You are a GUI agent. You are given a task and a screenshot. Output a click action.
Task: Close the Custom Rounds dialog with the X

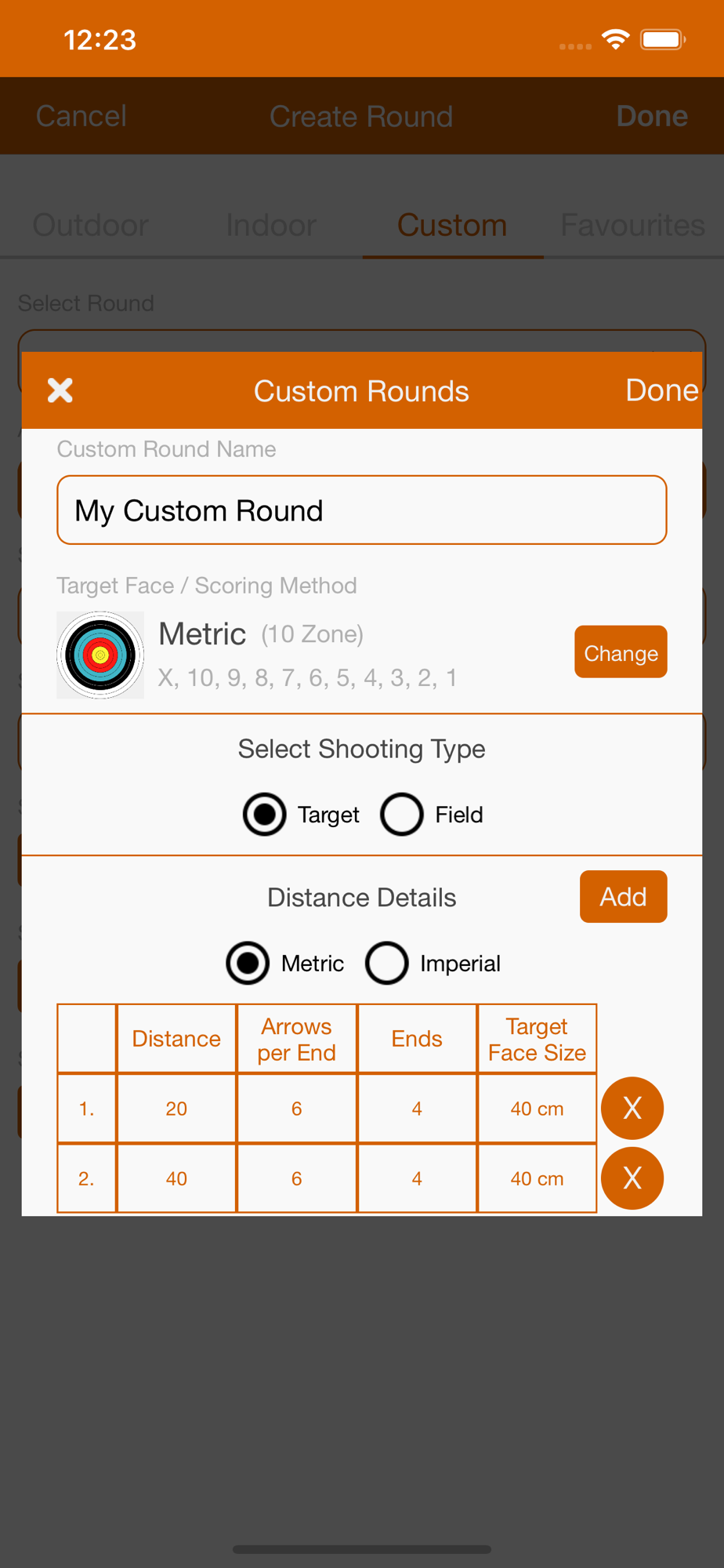coord(60,390)
